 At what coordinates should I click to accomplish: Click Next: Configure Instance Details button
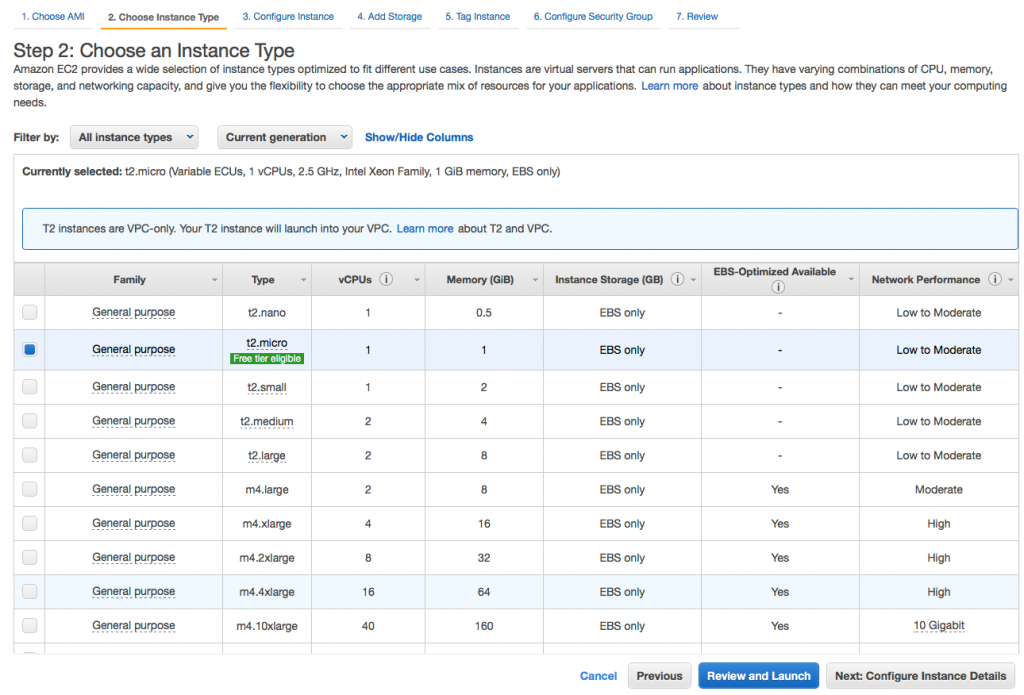[920, 675]
